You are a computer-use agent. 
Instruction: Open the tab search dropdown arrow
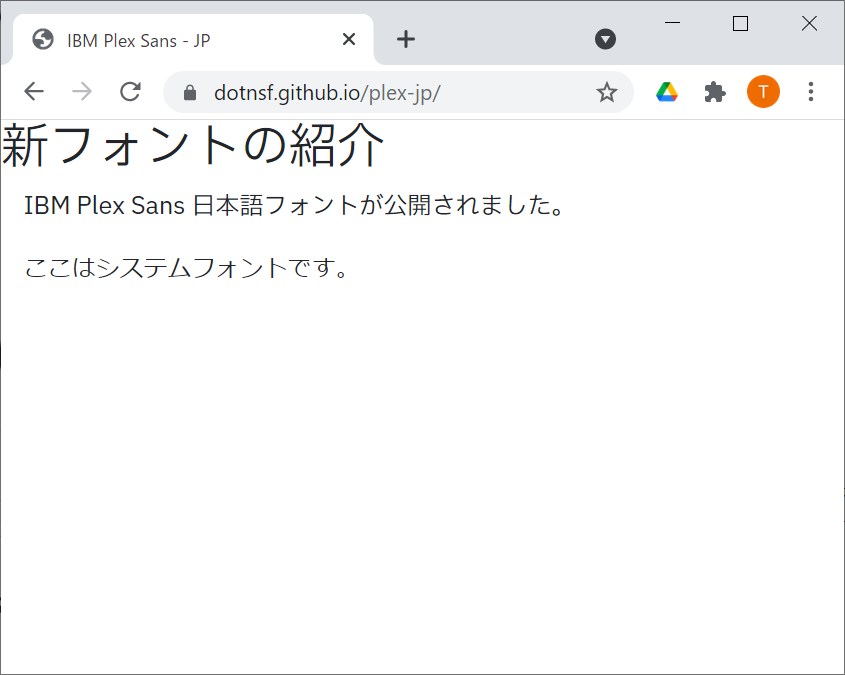point(605,39)
